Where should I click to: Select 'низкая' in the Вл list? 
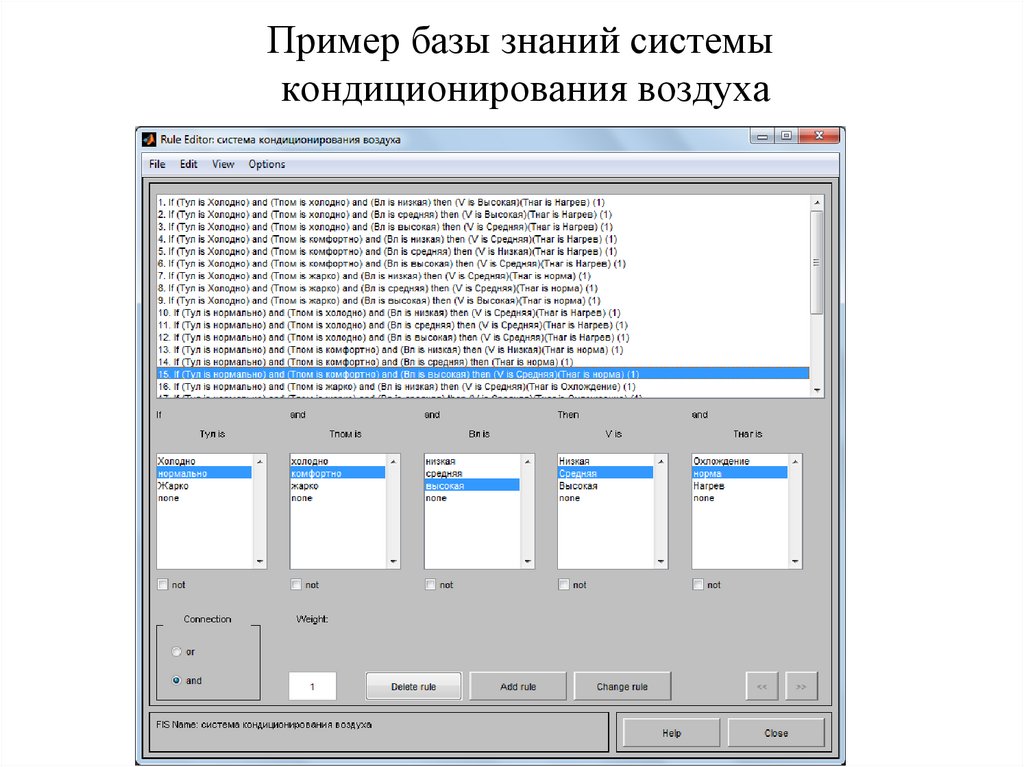point(472,461)
